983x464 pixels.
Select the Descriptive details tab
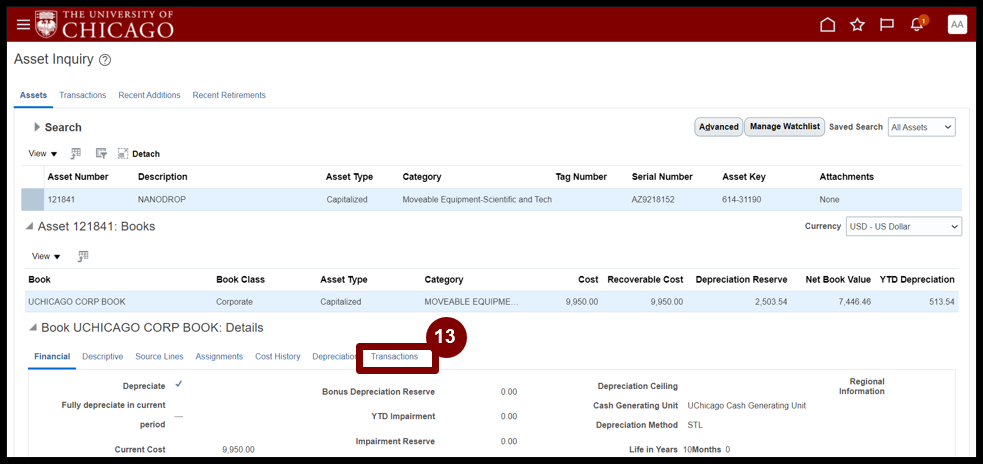[x=103, y=356]
